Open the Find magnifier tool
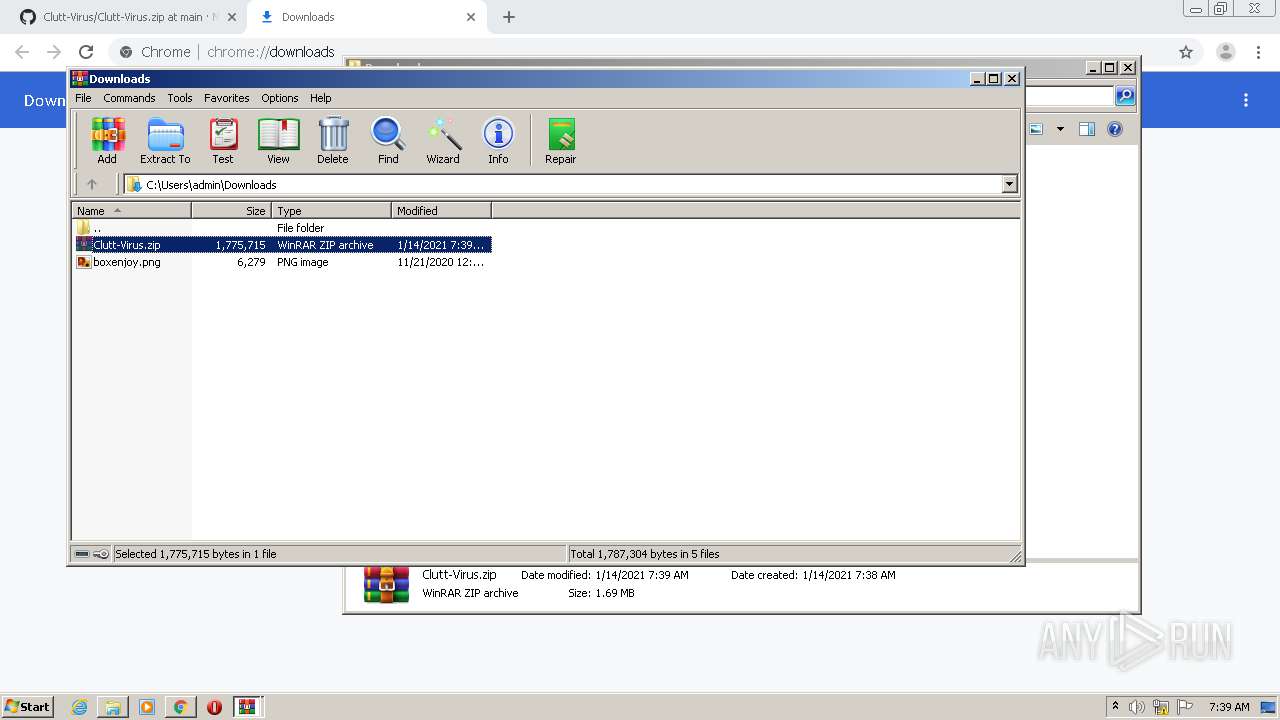1280x720 pixels. pos(388,141)
